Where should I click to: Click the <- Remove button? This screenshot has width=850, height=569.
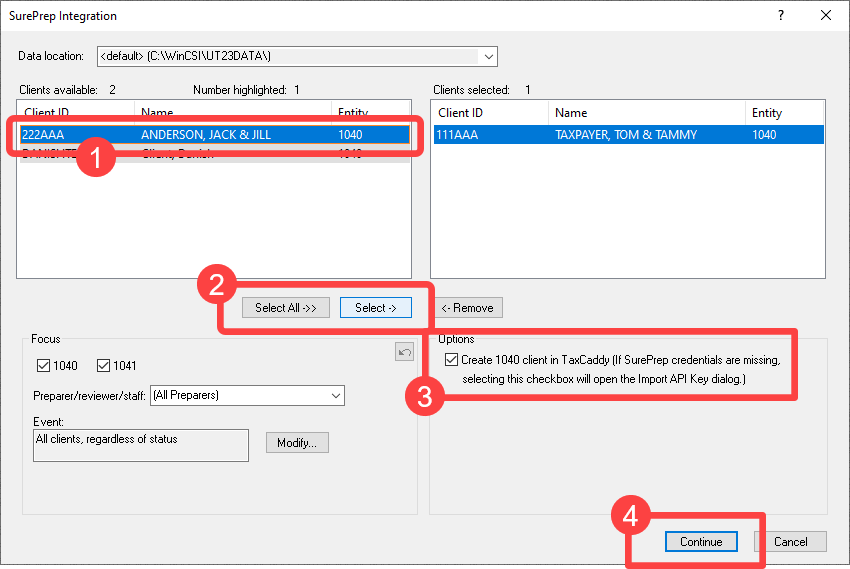(471, 308)
